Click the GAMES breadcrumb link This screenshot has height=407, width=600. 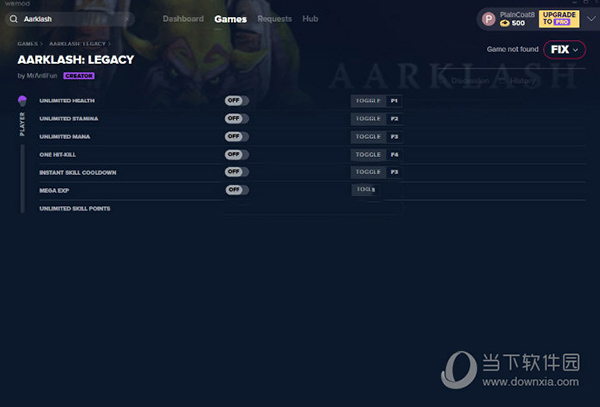click(x=28, y=44)
